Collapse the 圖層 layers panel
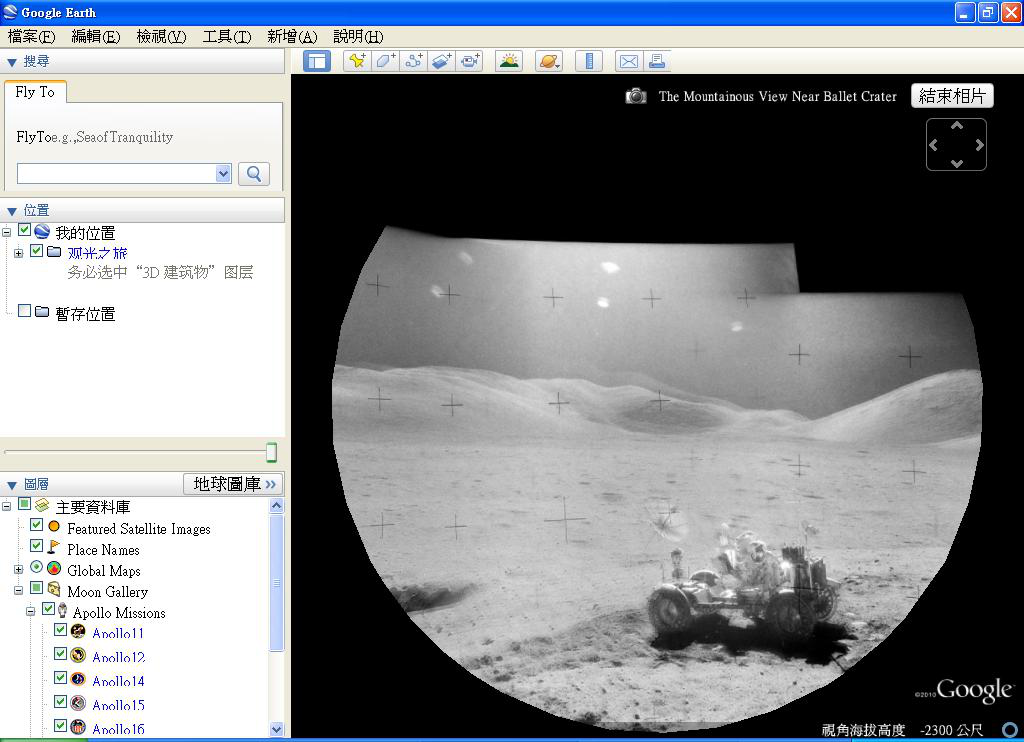1024x742 pixels. 12,485
